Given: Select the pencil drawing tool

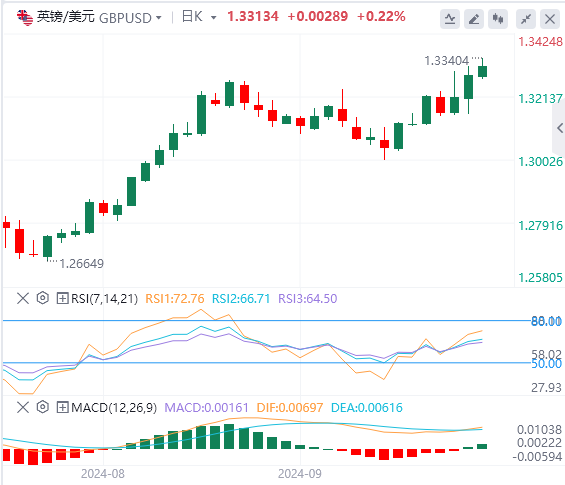Looking at the screenshot, I should [474, 19].
